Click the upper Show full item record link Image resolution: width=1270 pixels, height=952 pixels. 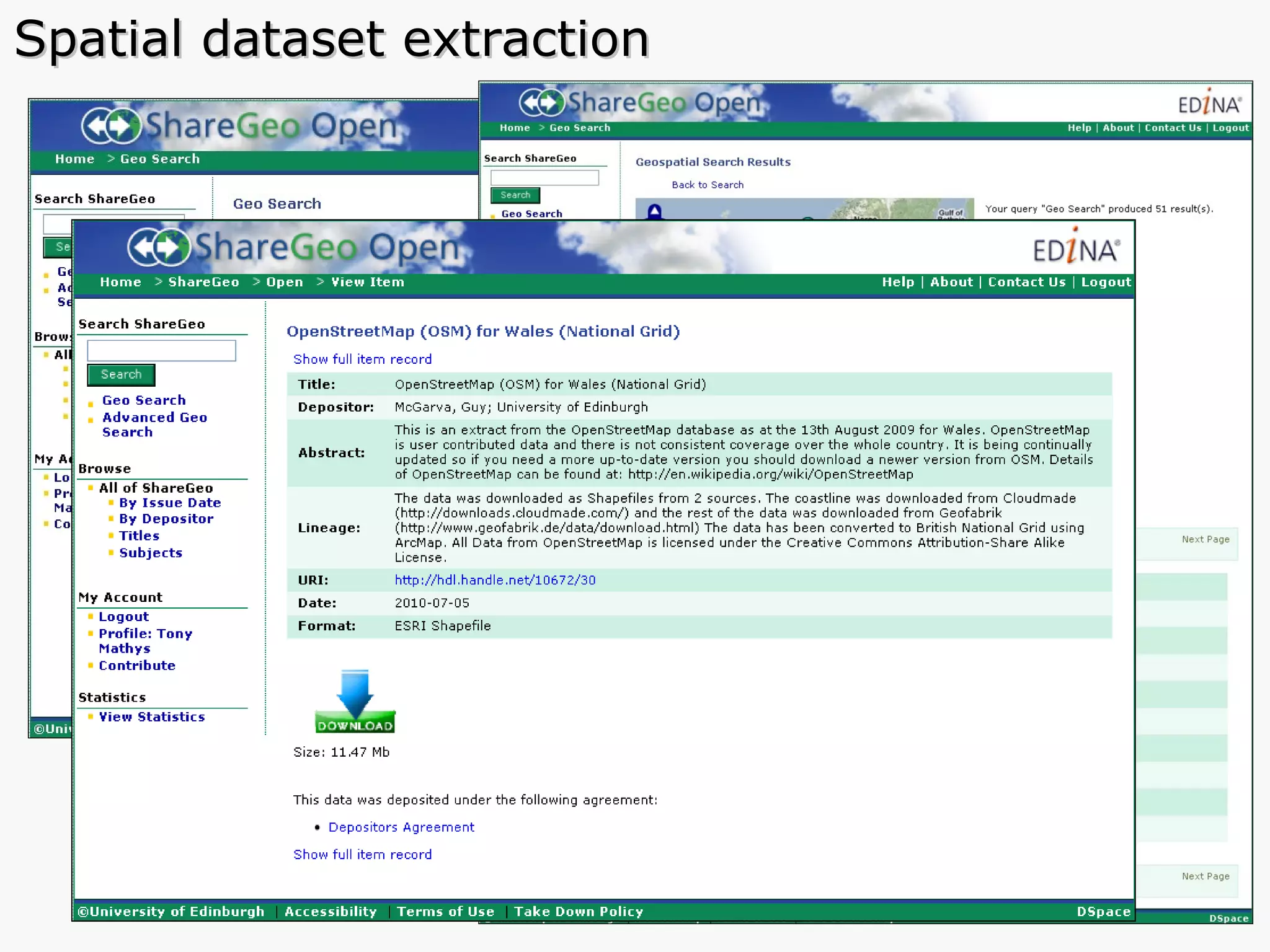[x=362, y=359]
